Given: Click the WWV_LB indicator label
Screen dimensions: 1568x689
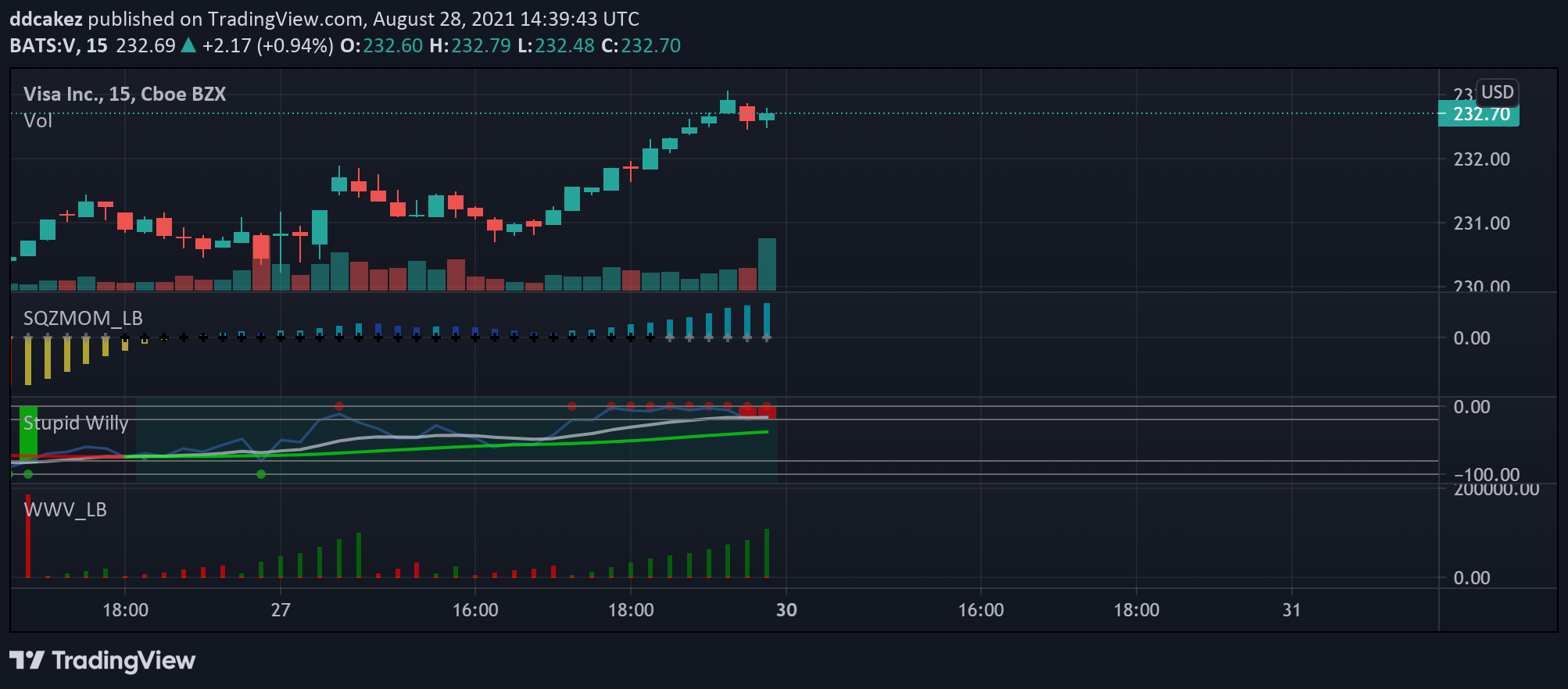Looking at the screenshot, I should pyautogui.click(x=65, y=509).
